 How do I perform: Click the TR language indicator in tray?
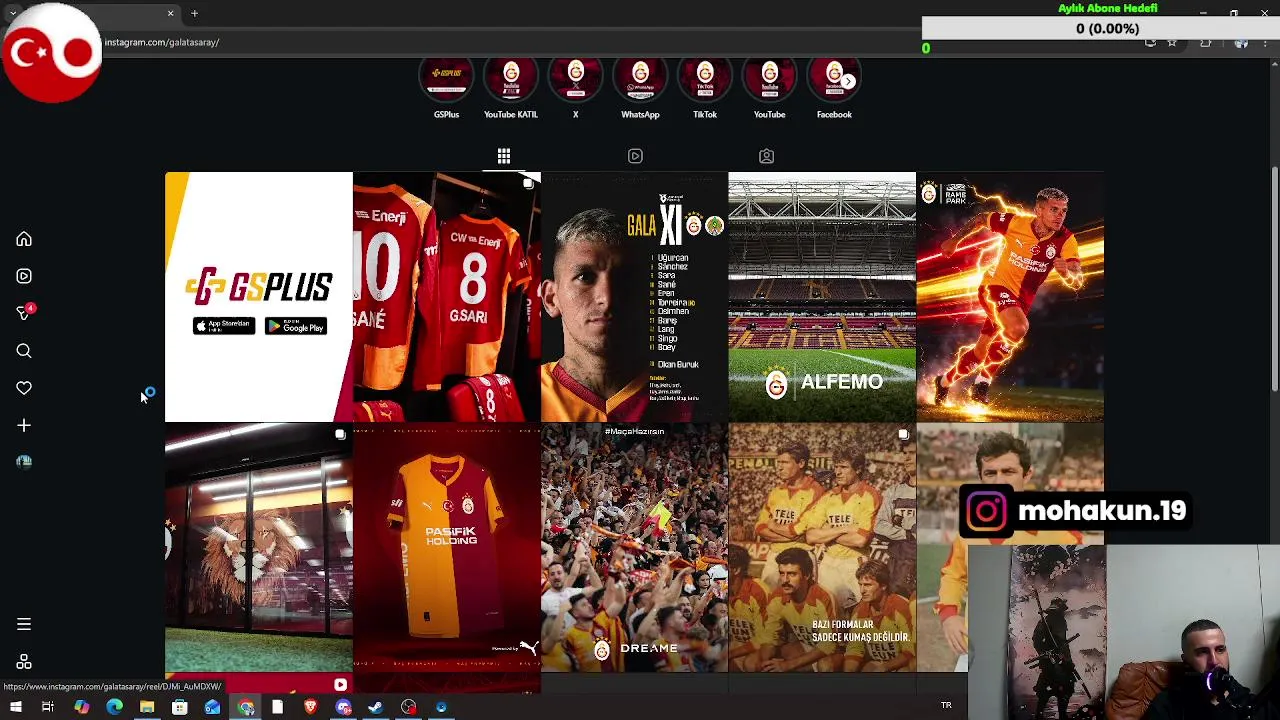[x=946, y=706]
